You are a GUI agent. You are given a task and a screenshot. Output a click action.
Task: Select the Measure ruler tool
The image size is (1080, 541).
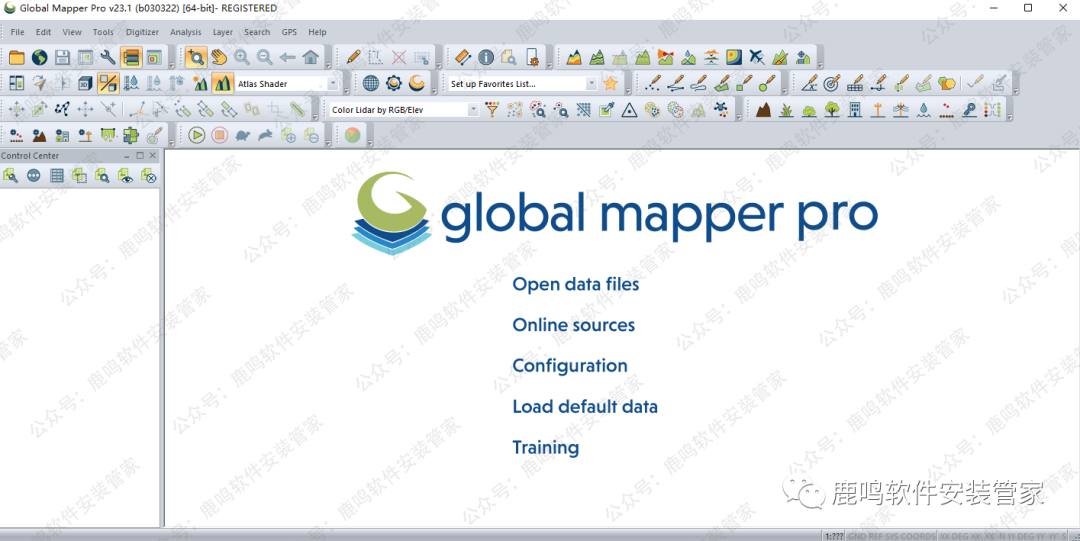(462, 58)
